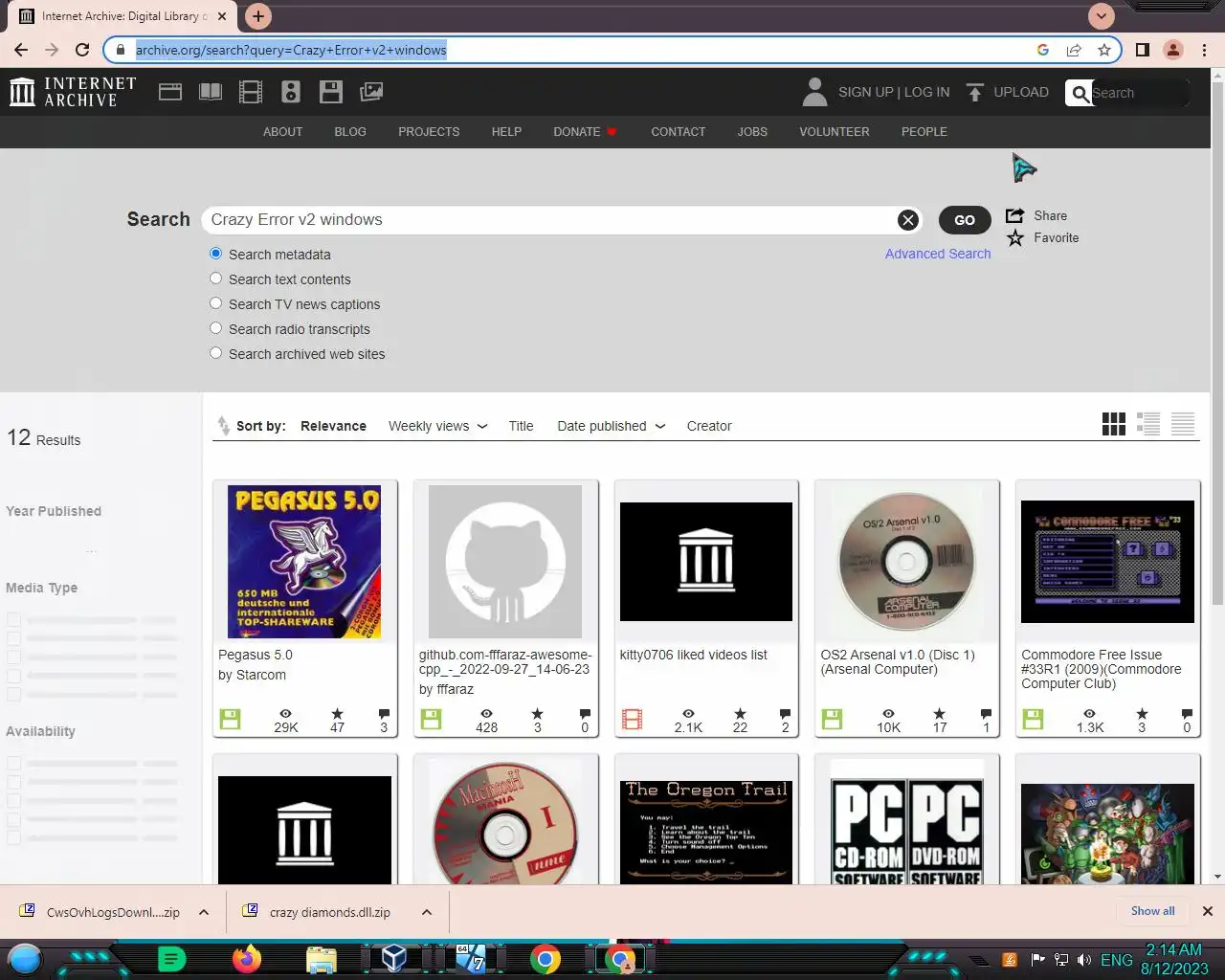The image size is (1225, 980).
Task: Open Chrome three-dot menu
Action: tap(1204, 50)
